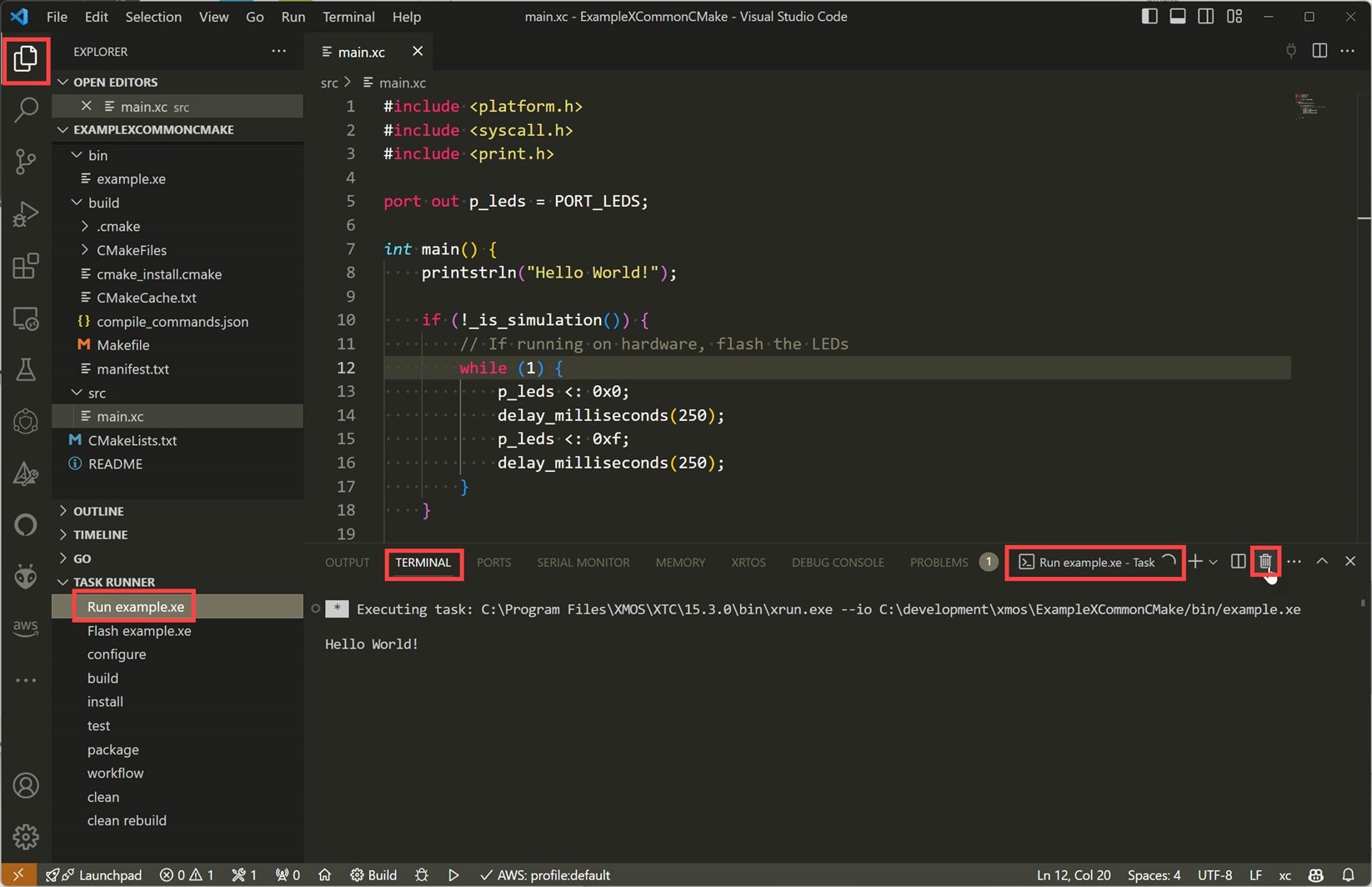Image resolution: width=1372 pixels, height=887 pixels.
Task: Open the Run and Debug view
Action: [x=26, y=214]
